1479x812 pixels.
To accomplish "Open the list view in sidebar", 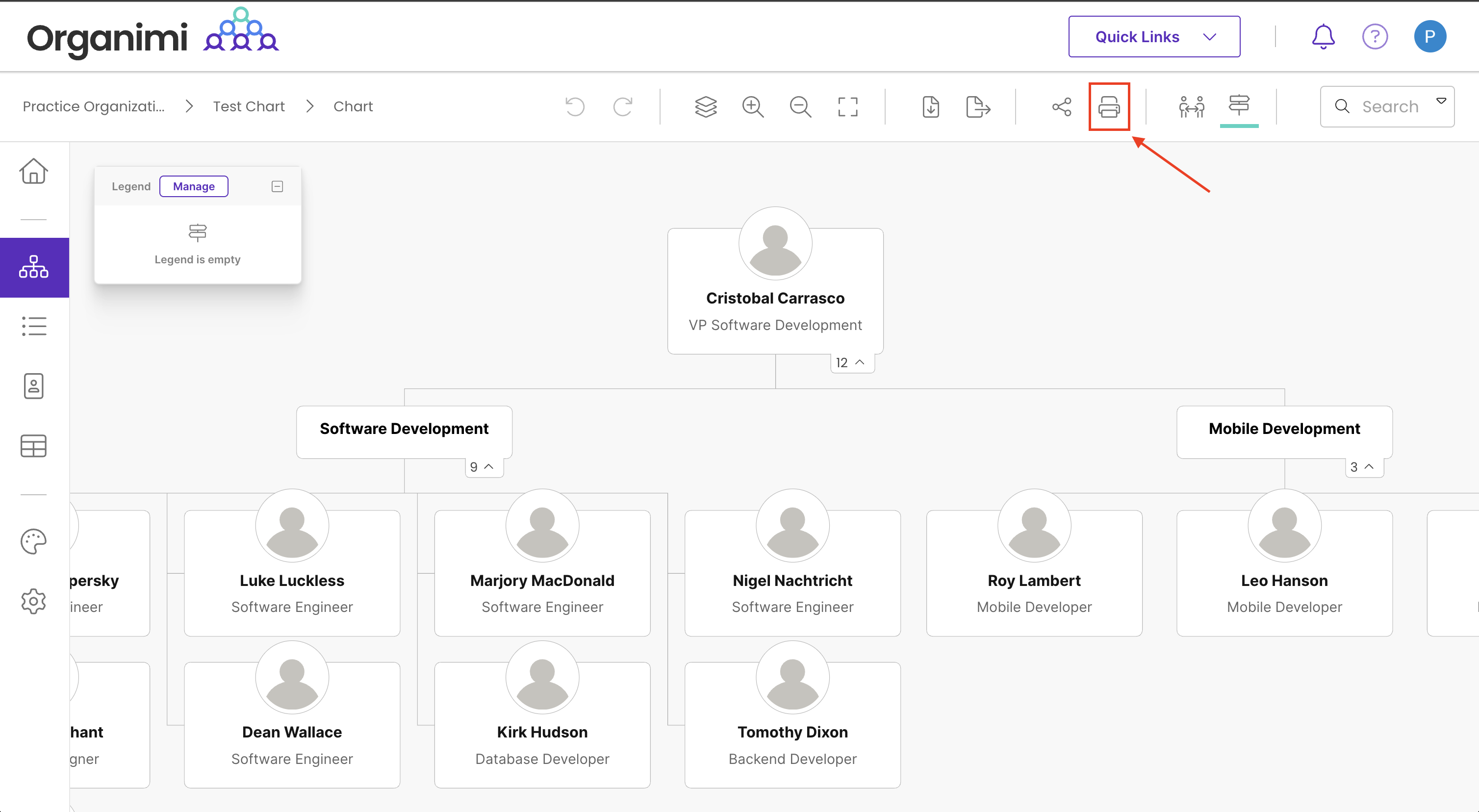I will click(x=33, y=326).
